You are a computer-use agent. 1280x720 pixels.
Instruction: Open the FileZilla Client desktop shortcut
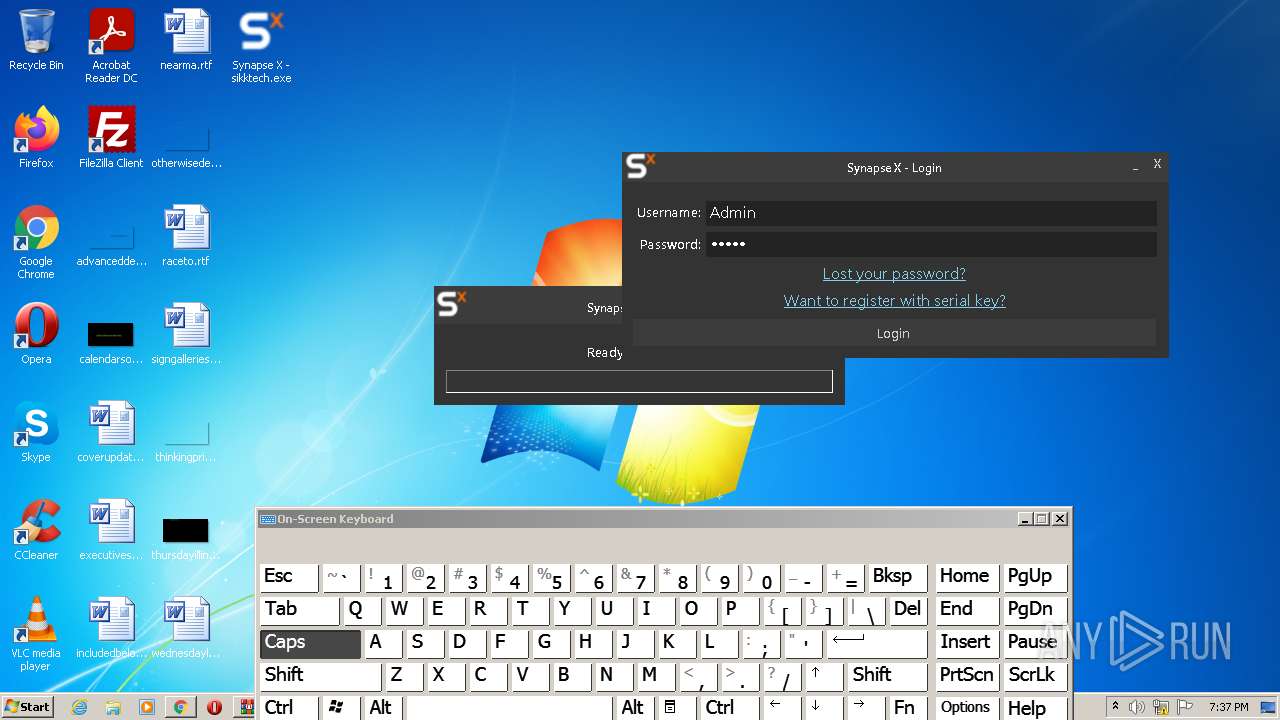(111, 138)
